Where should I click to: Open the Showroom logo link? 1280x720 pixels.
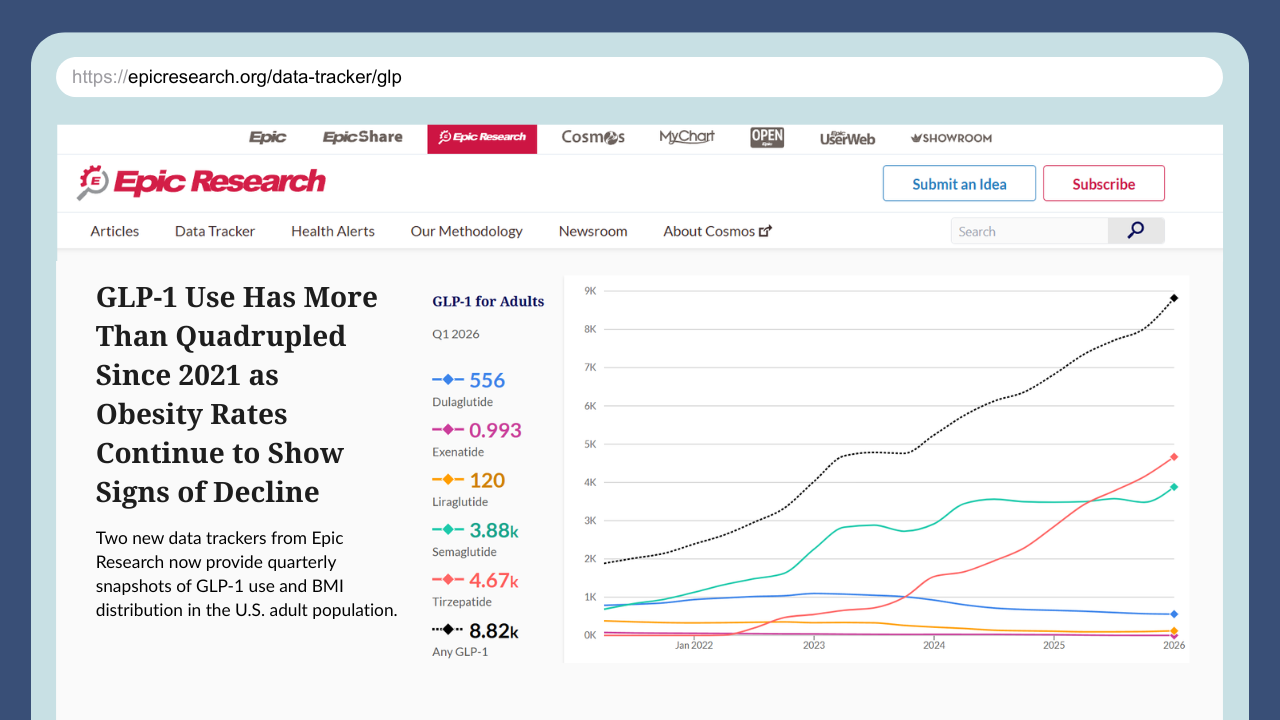951,138
